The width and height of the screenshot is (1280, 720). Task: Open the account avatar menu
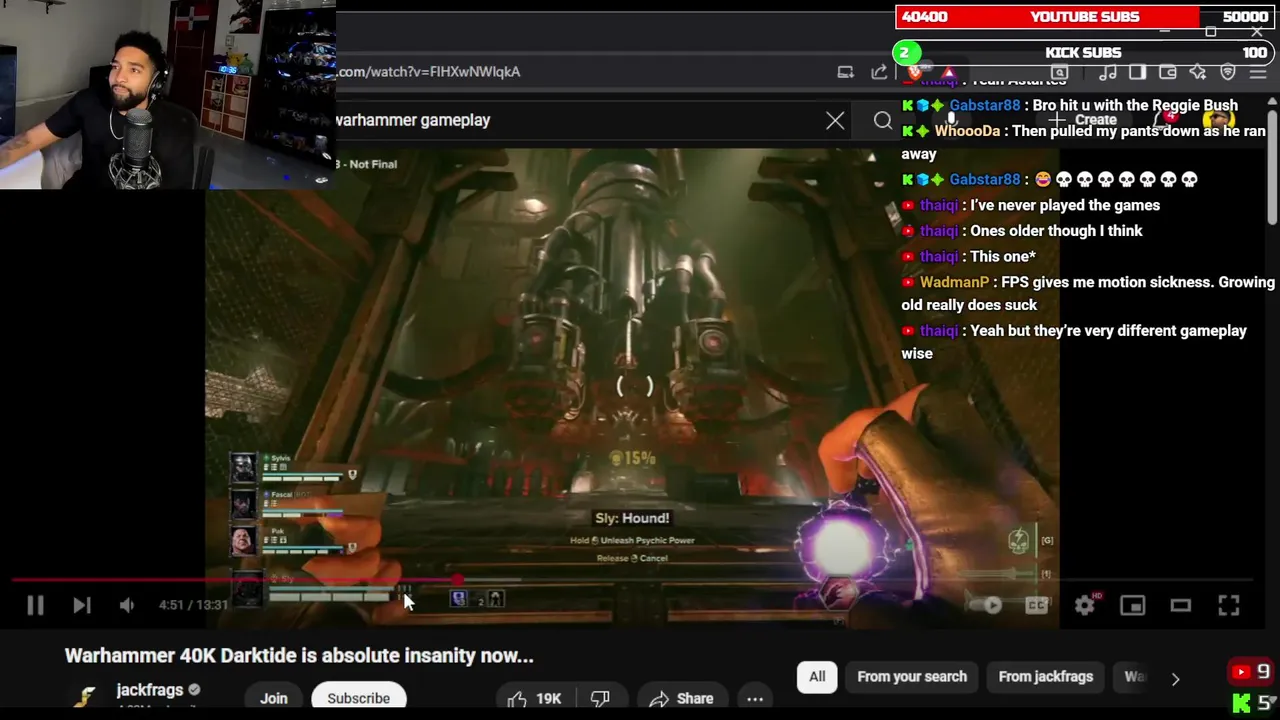click(1218, 120)
